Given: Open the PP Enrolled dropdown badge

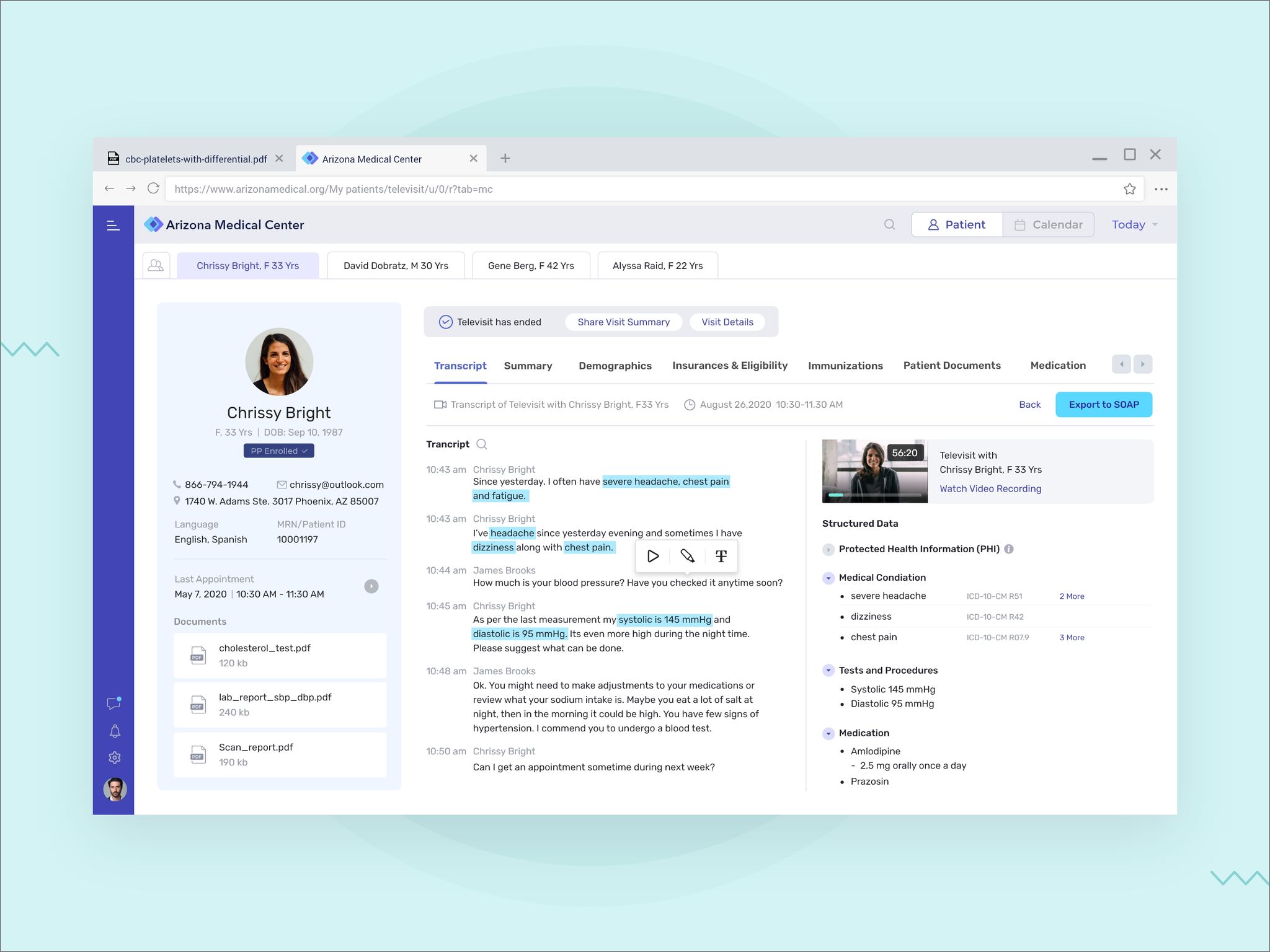Looking at the screenshot, I should pos(278,451).
